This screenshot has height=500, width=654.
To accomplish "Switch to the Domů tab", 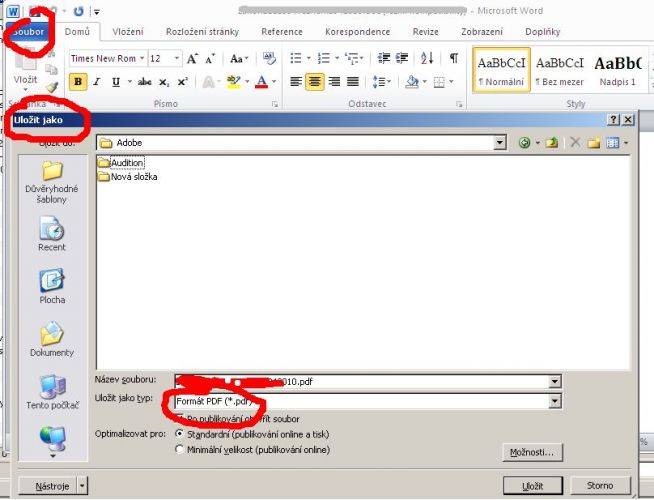I will (x=77, y=32).
